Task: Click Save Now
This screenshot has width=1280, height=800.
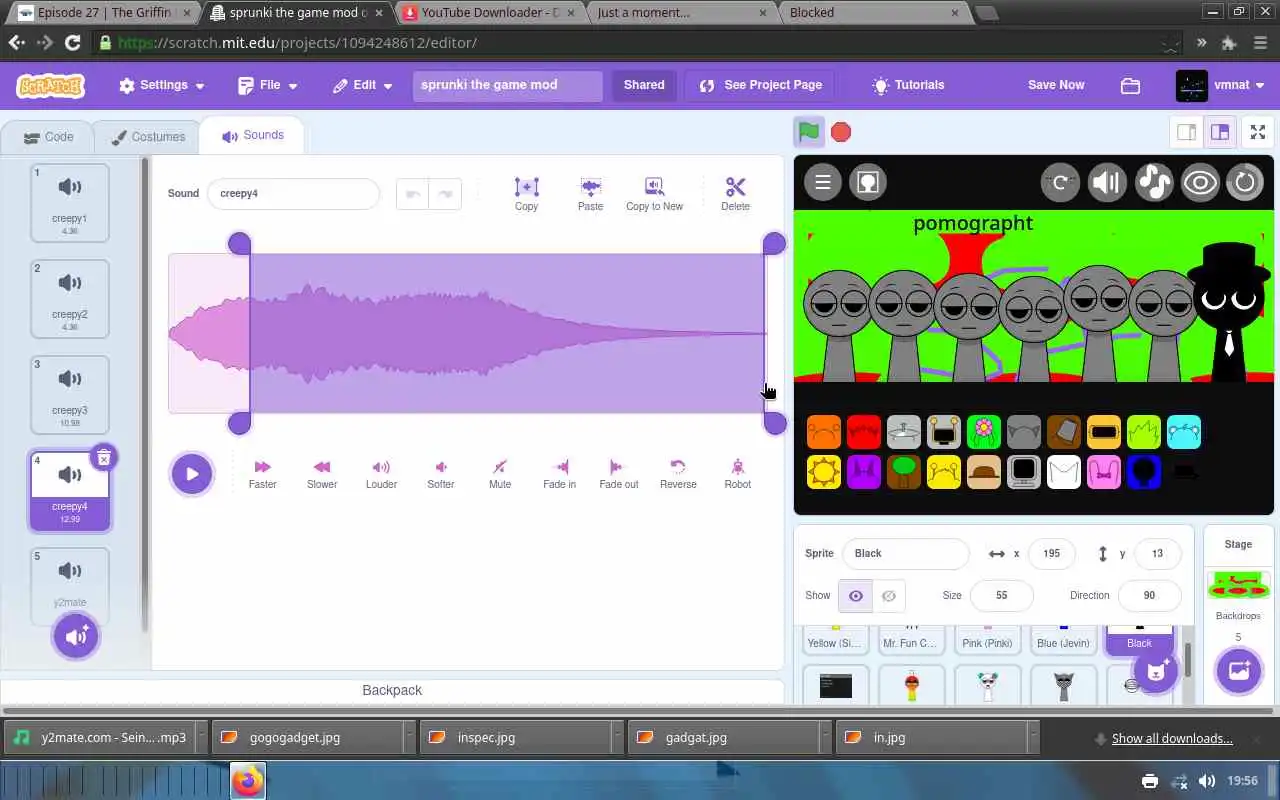Action: pos(1056,85)
